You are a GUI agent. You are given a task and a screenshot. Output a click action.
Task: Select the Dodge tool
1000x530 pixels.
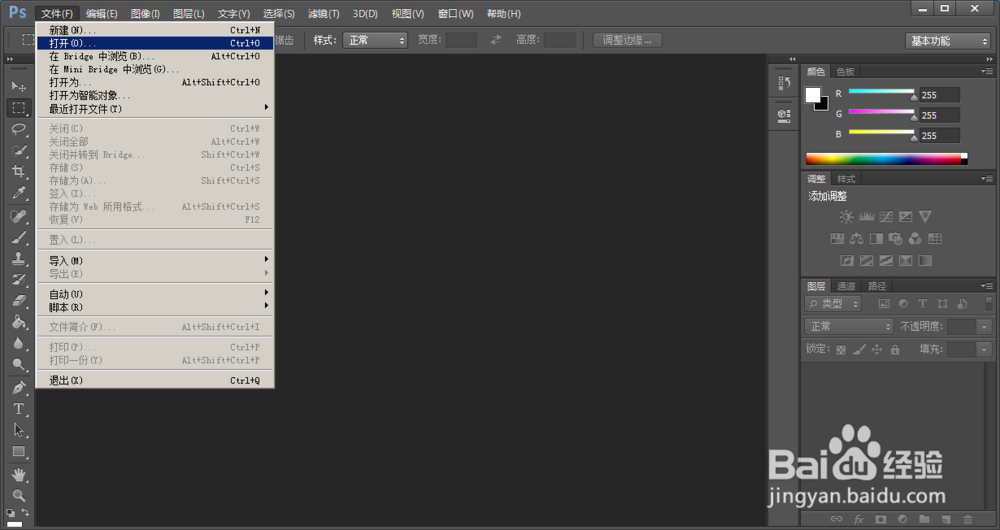tap(18, 364)
